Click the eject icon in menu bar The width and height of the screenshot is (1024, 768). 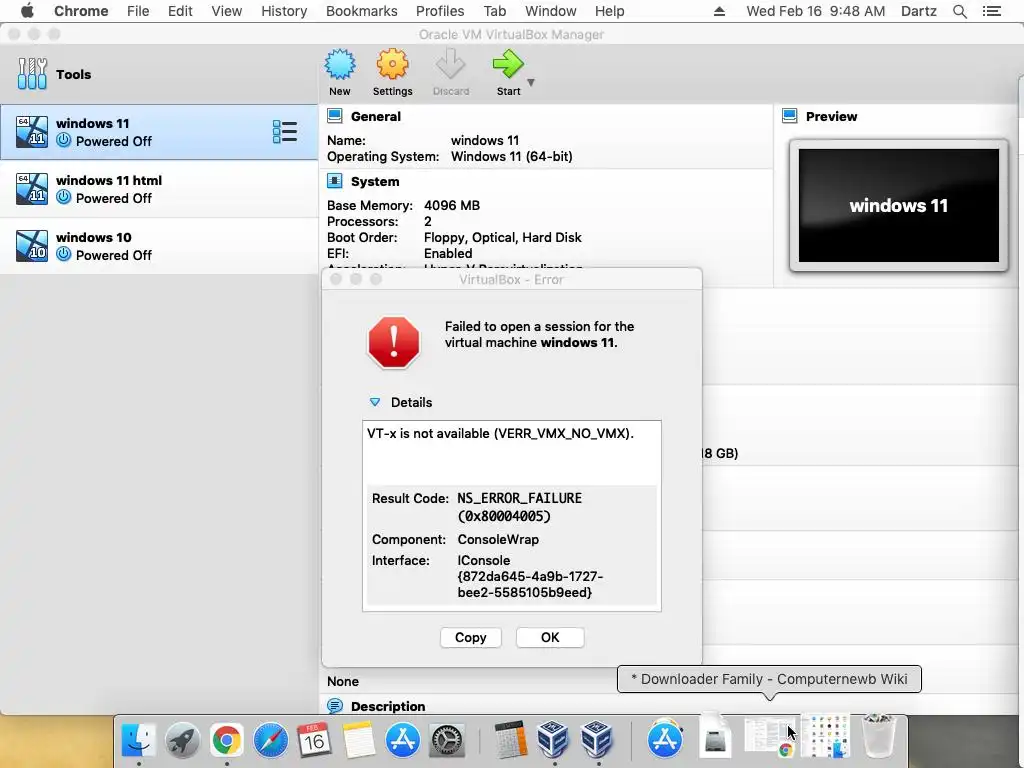719,11
